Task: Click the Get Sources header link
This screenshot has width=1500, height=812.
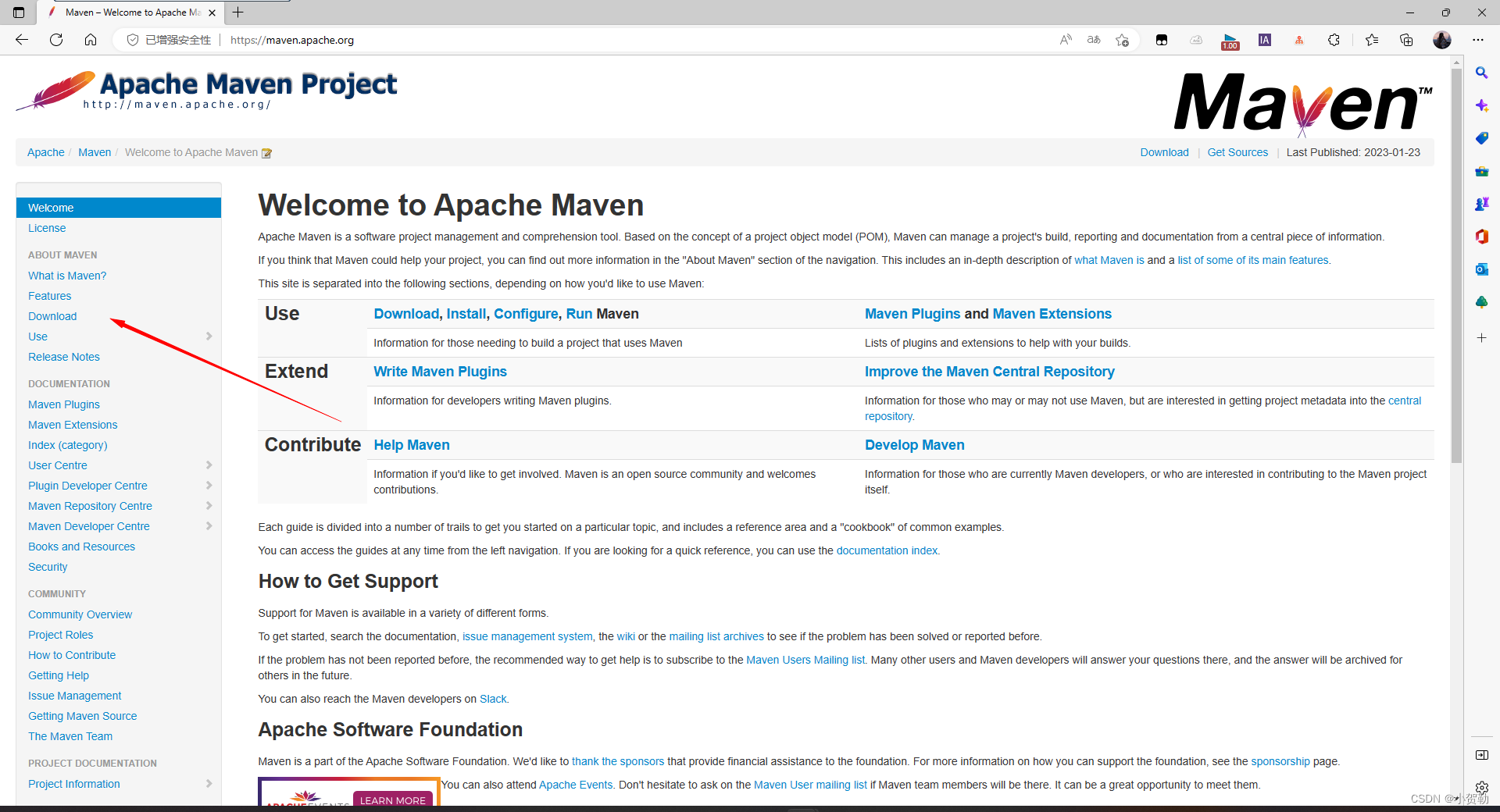Action: pyautogui.click(x=1237, y=152)
